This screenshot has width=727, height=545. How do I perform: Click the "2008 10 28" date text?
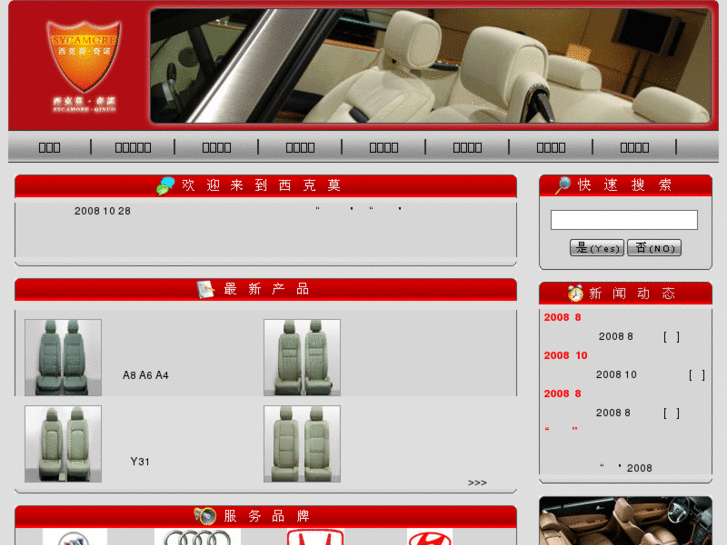(x=102, y=211)
